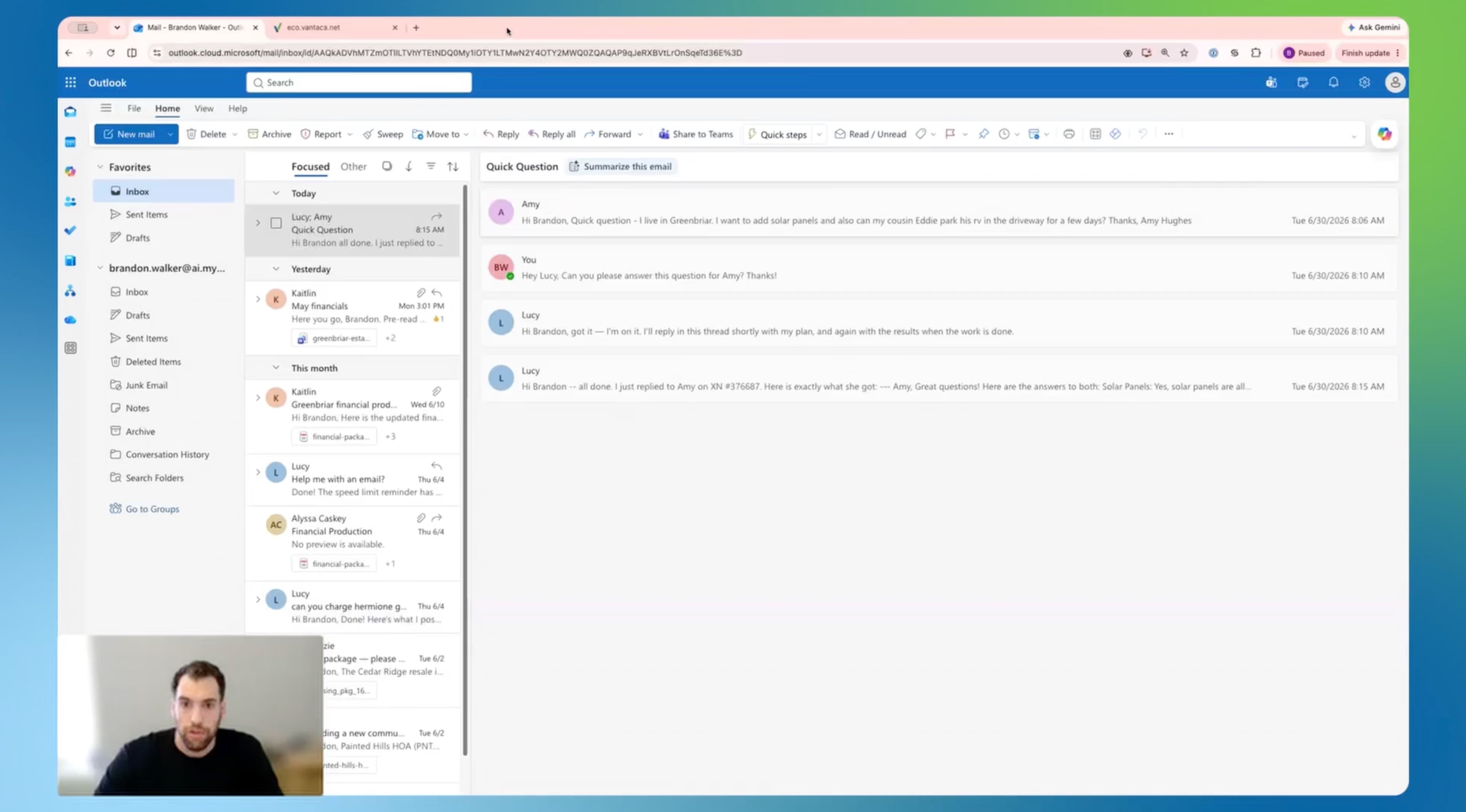Collapse the ribbon with the chevron
The image size is (1466, 812).
click(1354, 136)
